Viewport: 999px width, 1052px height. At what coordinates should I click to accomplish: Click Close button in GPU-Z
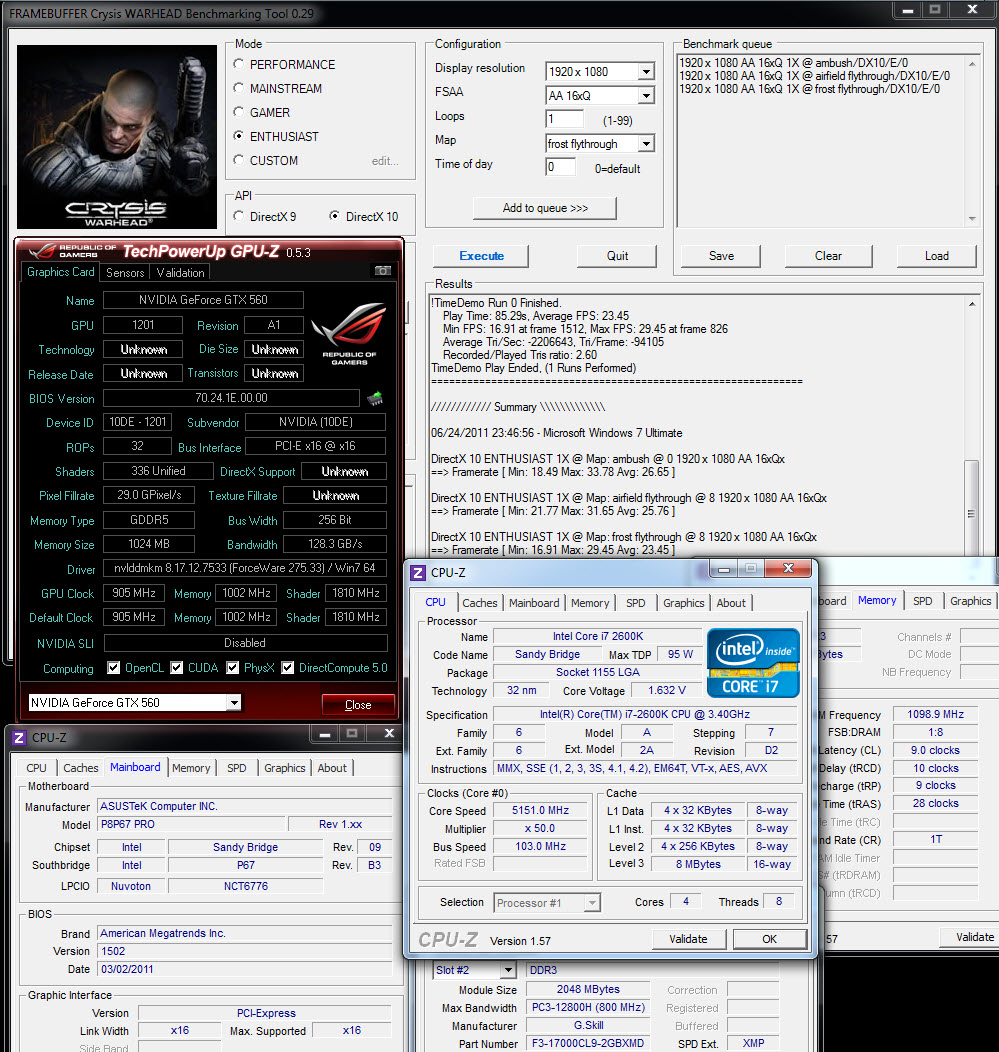click(358, 704)
